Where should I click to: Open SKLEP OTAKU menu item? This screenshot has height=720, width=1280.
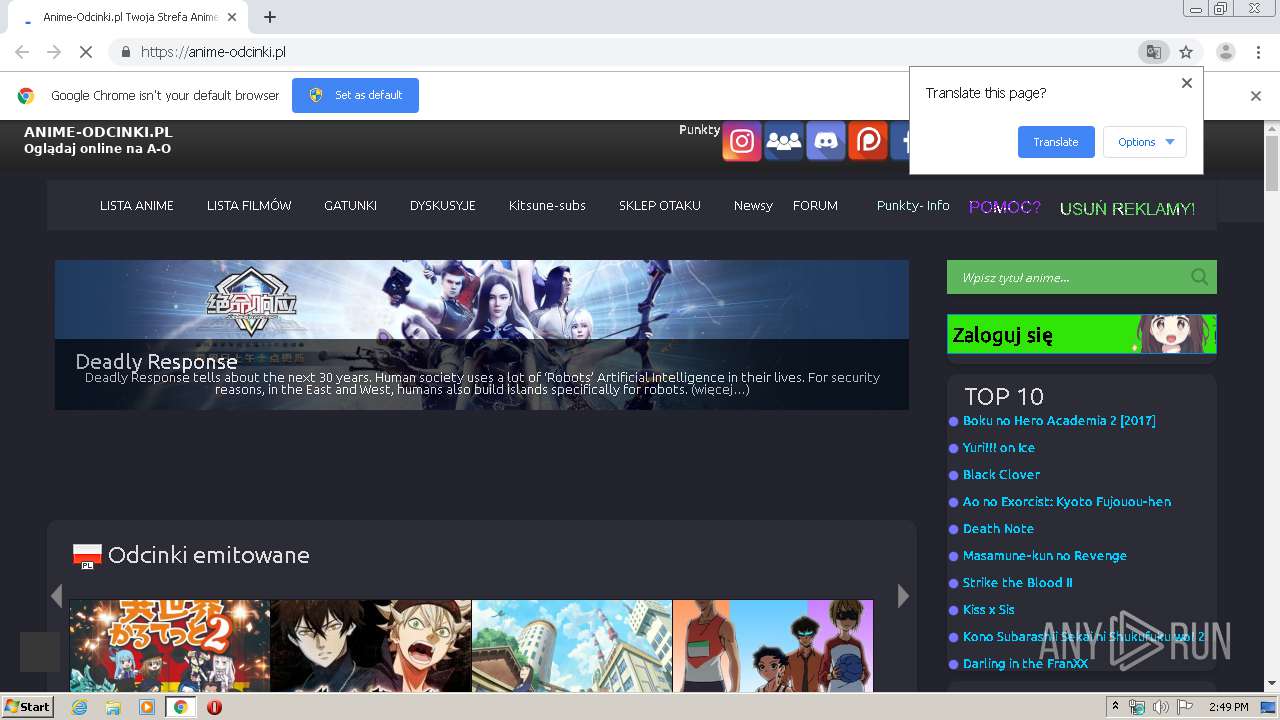tap(660, 205)
